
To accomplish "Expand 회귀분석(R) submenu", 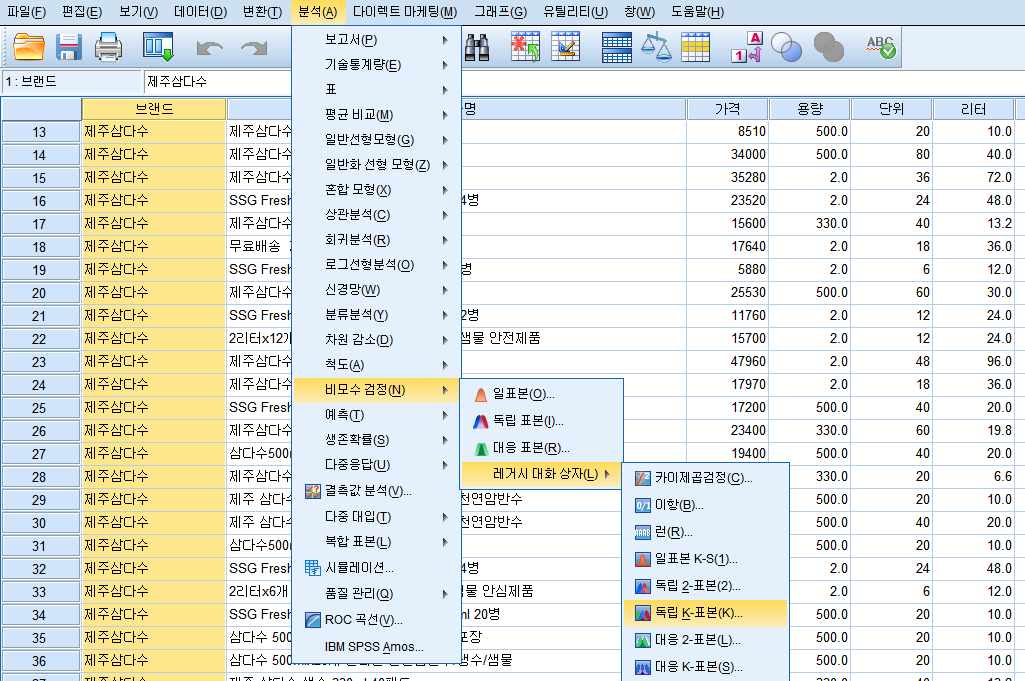I will click(376, 240).
